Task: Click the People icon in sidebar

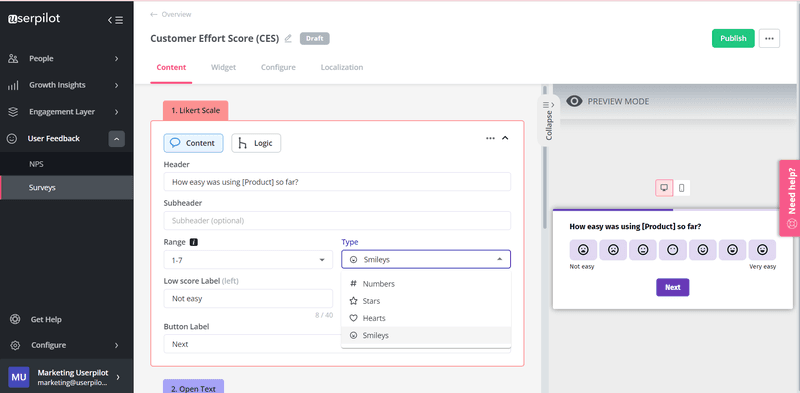Action: 13,59
